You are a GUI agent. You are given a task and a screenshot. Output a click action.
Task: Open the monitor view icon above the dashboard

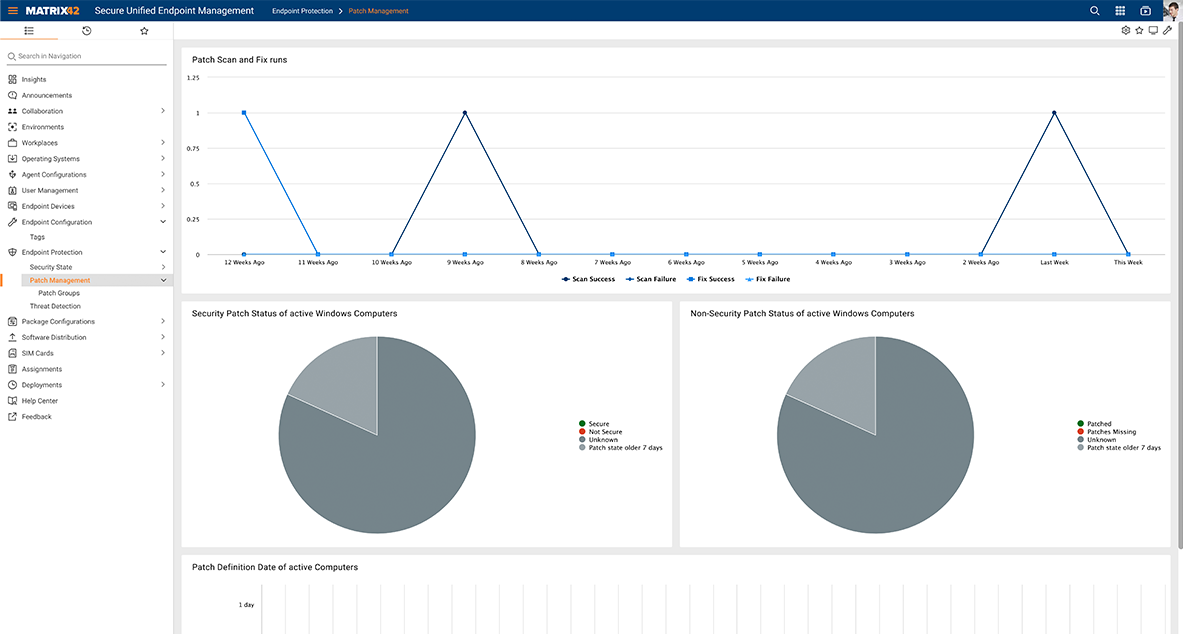click(x=1153, y=30)
